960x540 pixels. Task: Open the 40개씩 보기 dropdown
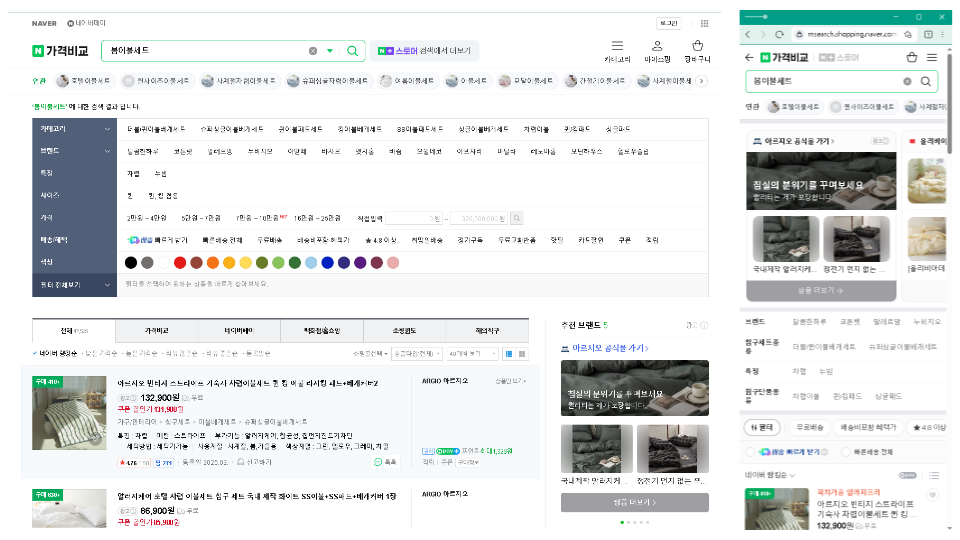471,354
